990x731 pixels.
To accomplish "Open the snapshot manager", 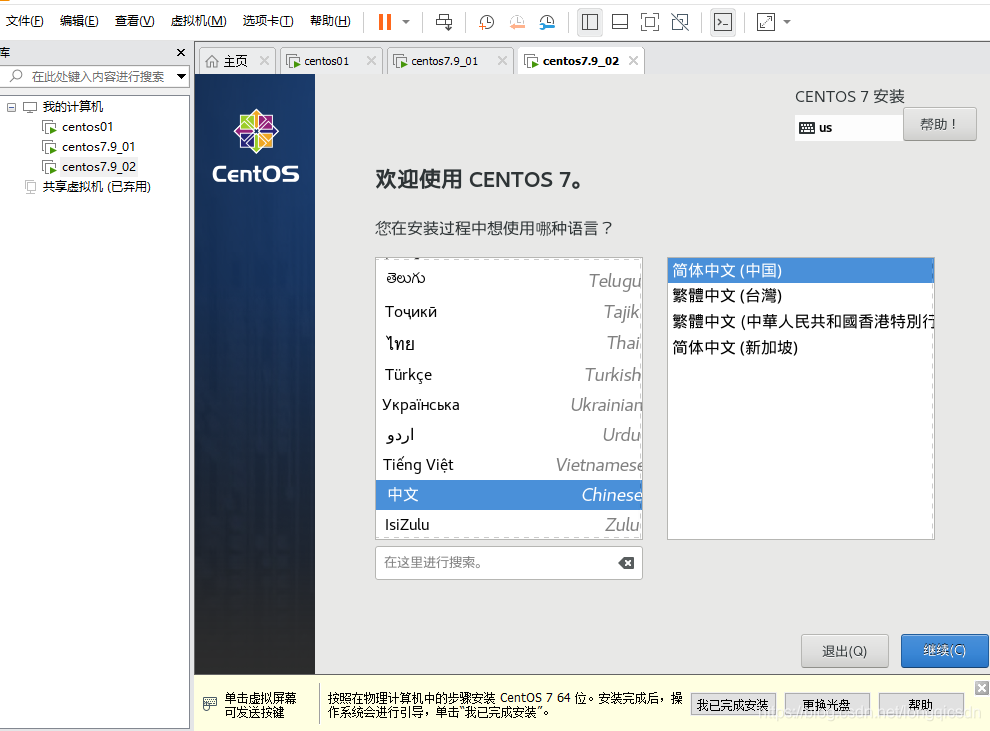I will click(547, 22).
